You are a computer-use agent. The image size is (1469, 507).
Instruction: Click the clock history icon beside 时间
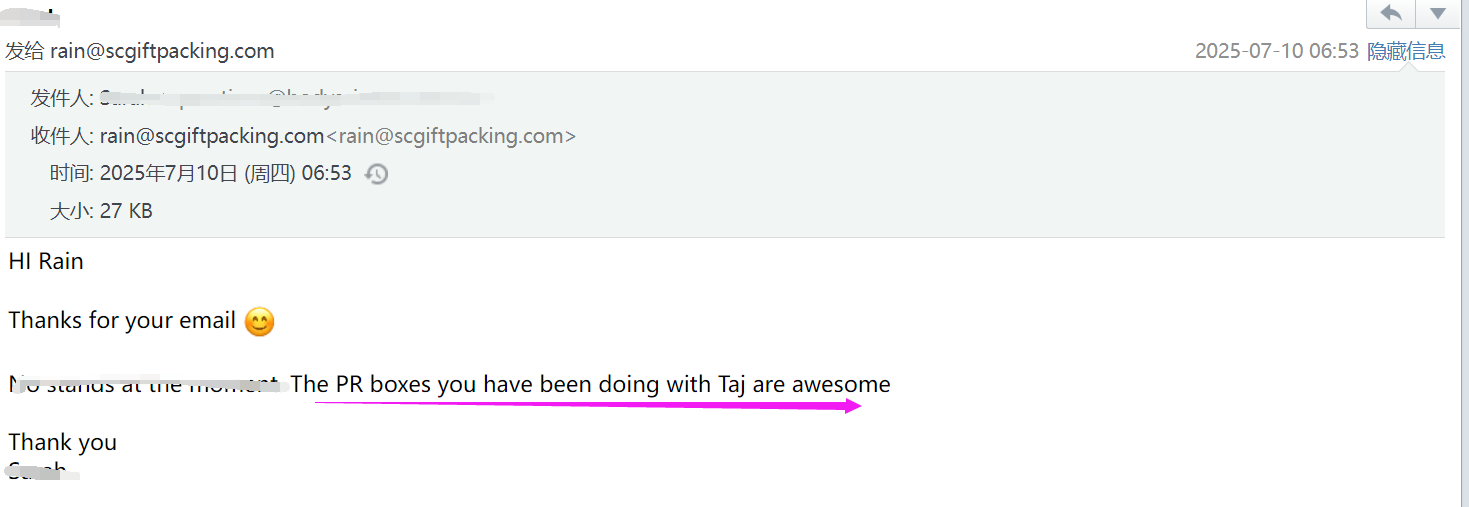pyautogui.click(x=376, y=174)
